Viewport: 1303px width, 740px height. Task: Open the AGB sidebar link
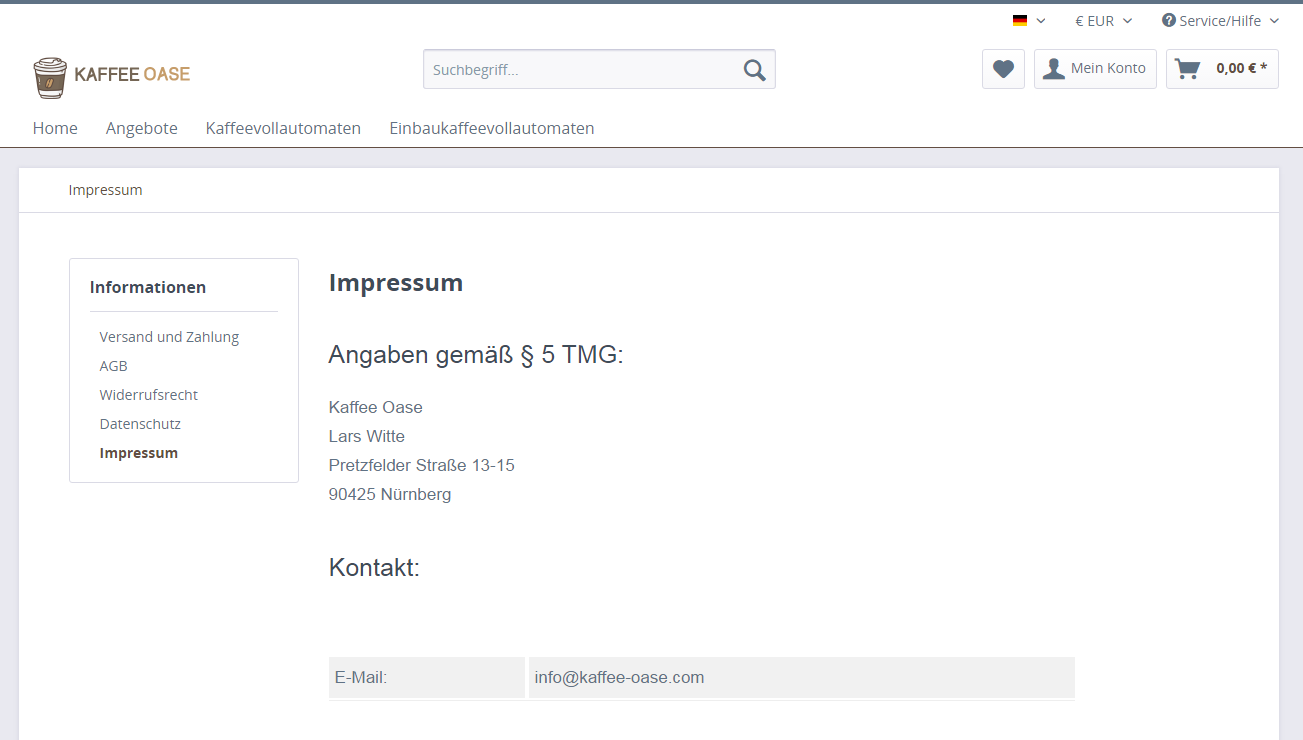[114, 366]
